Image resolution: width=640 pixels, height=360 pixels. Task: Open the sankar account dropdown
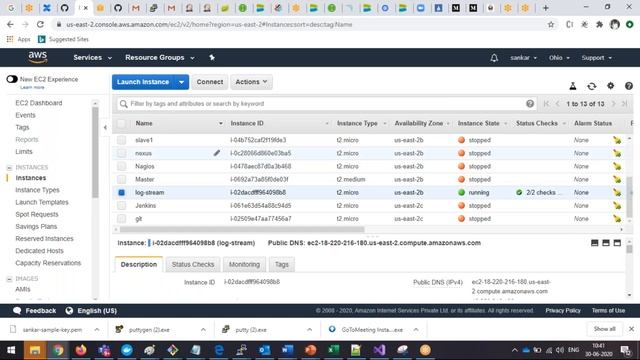click(523, 58)
